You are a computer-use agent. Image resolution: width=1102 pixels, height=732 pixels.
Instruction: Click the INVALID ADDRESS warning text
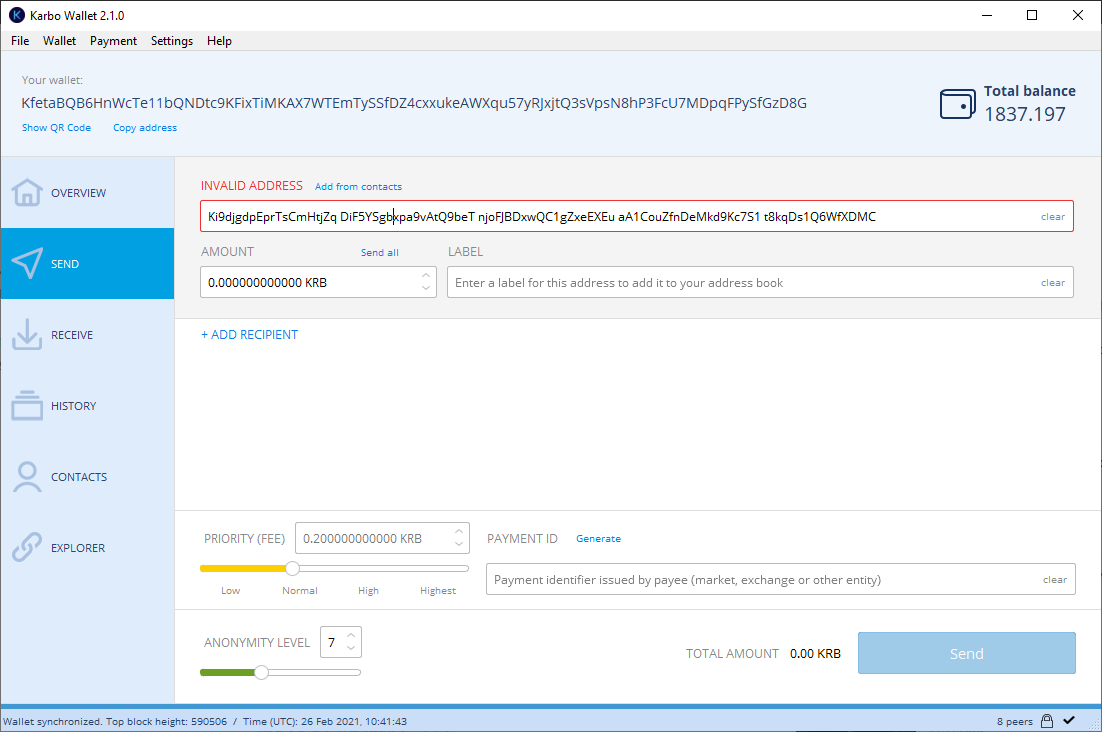252,185
